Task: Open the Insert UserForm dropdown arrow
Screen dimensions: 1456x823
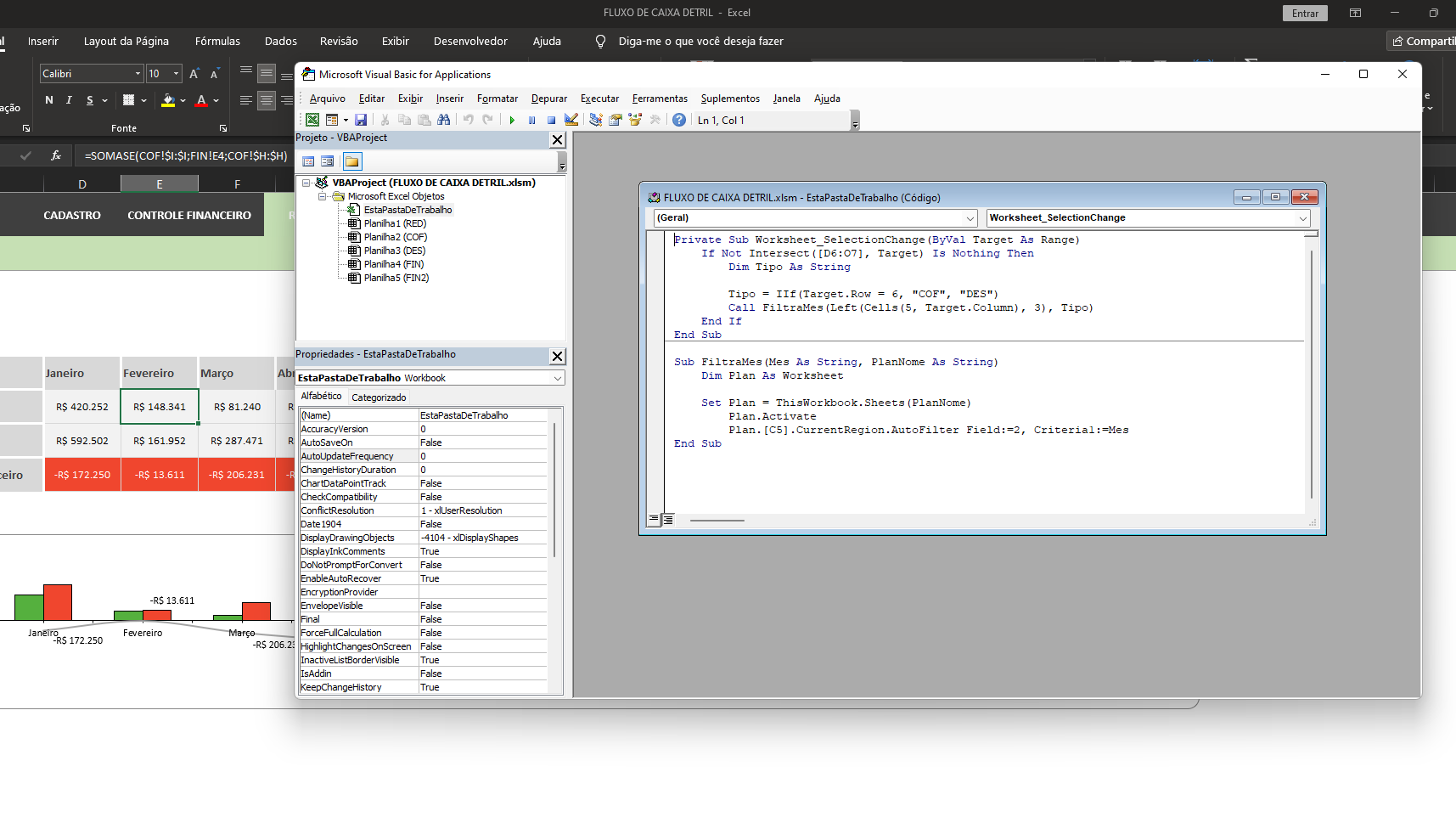Action: [346, 120]
